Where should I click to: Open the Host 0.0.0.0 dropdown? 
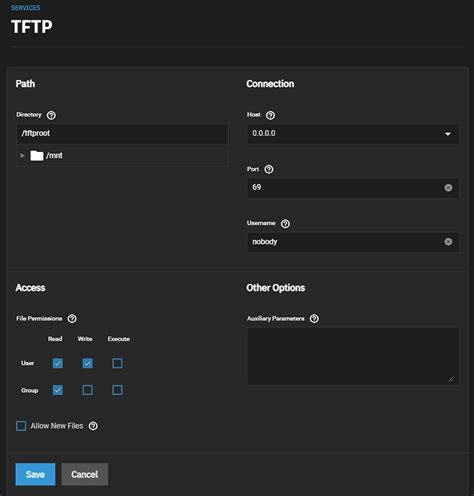pos(353,134)
